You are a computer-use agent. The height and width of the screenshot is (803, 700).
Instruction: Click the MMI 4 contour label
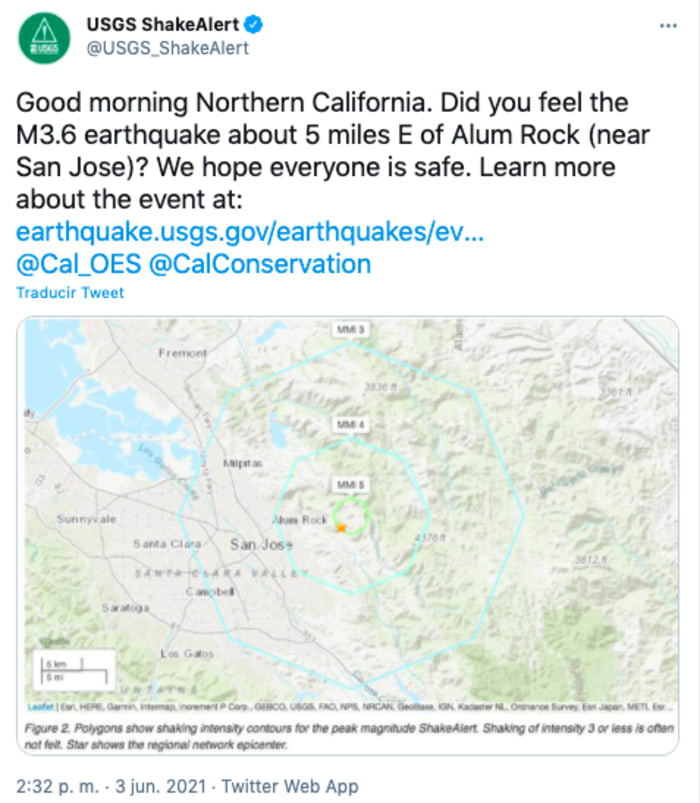point(349,425)
